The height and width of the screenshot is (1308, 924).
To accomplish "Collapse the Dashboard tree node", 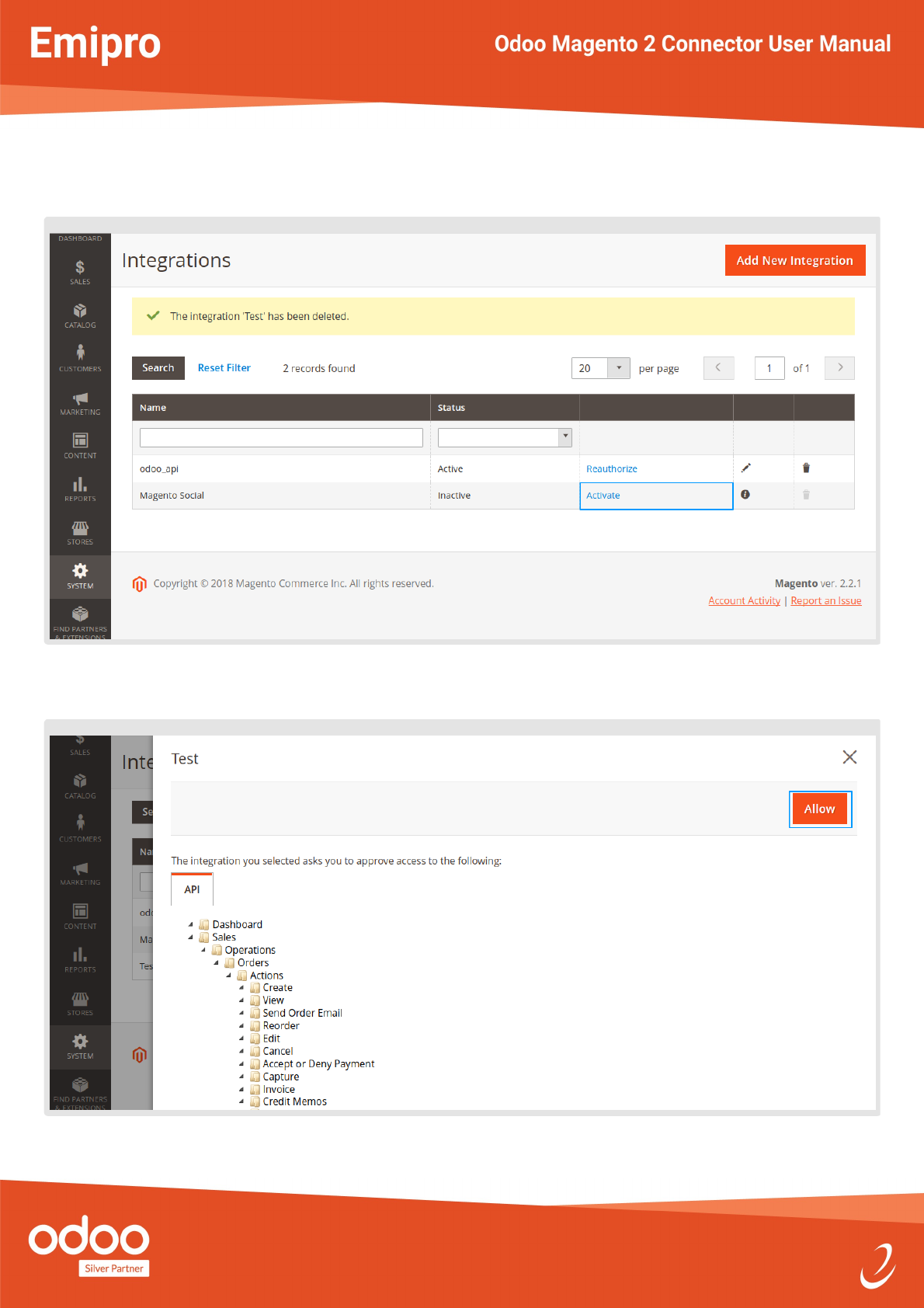I will (x=190, y=924).
